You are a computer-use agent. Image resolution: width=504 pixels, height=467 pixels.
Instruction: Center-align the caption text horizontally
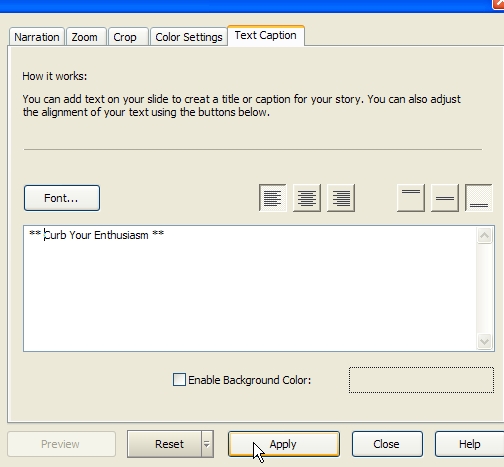[x=307, y=198]
